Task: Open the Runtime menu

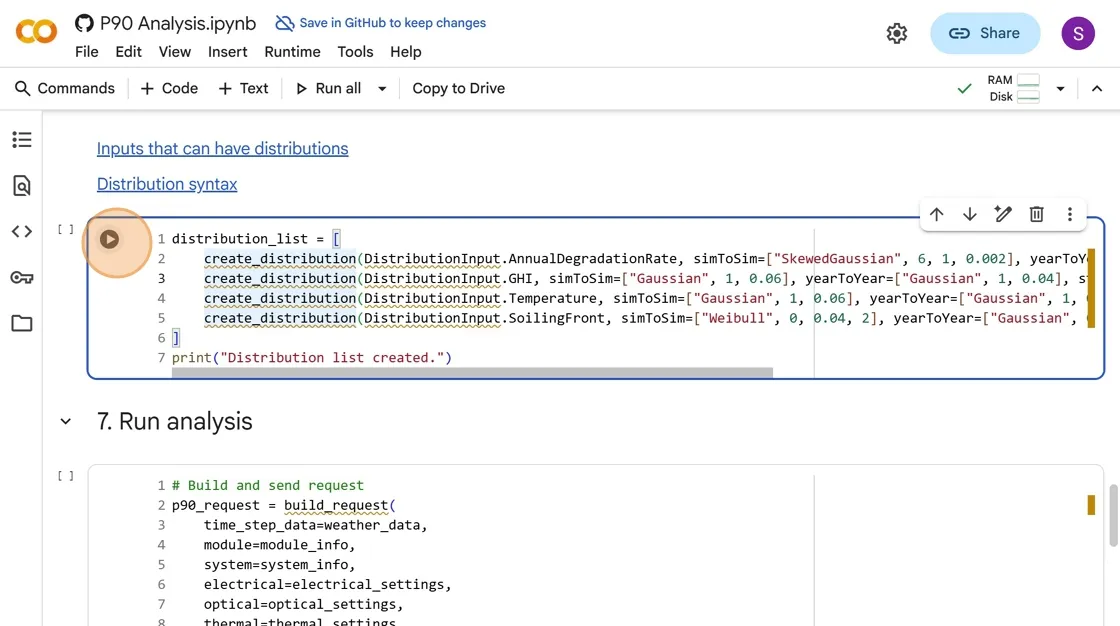Action: [292, 52]
